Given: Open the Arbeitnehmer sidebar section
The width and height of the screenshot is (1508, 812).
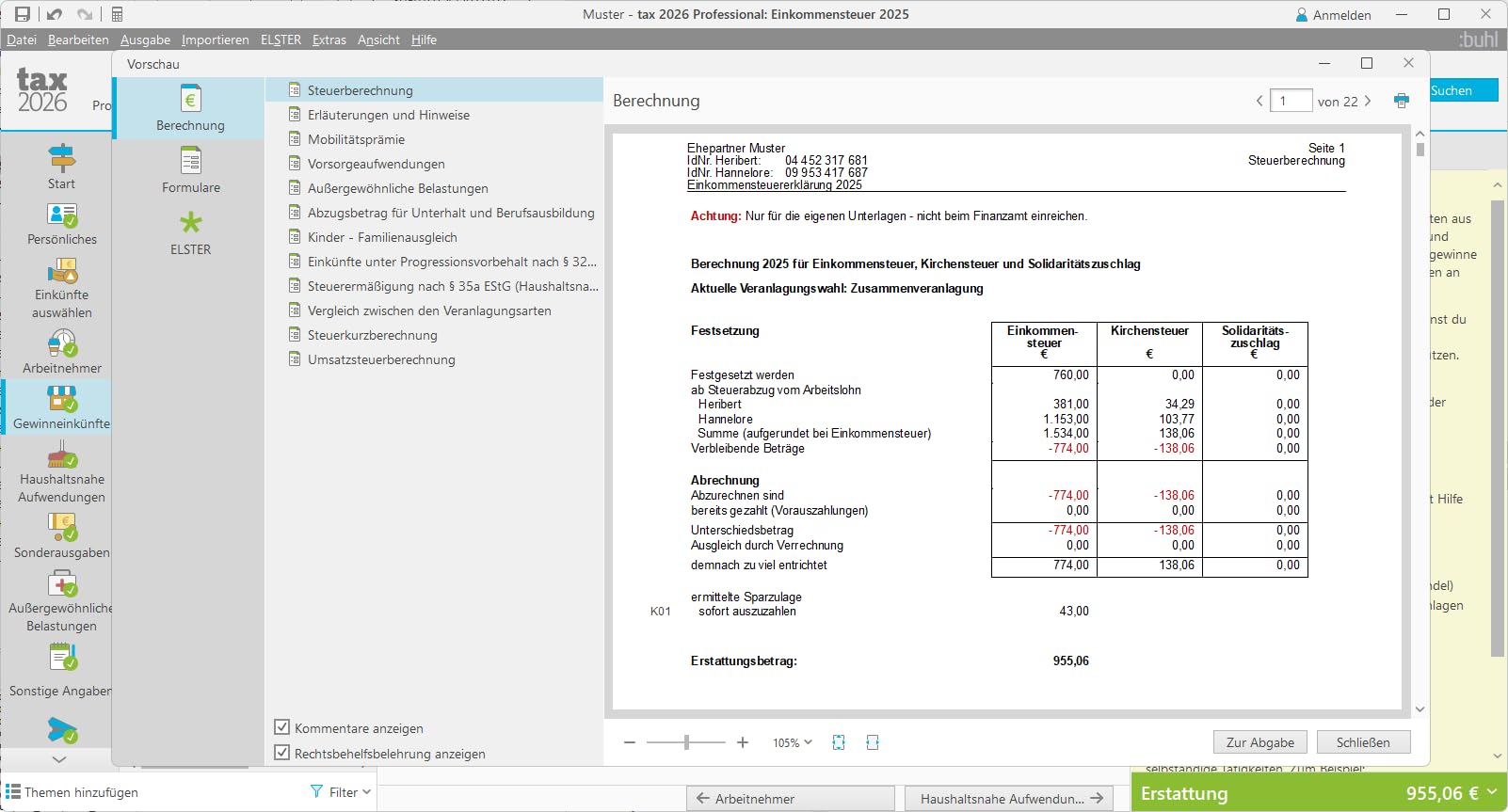Looking at the screenshot, I should point(61,351).
